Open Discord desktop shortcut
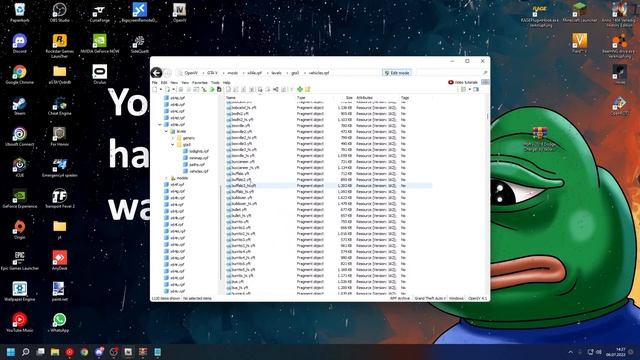The width and height of the screenshot is (640, 360). 19,44
